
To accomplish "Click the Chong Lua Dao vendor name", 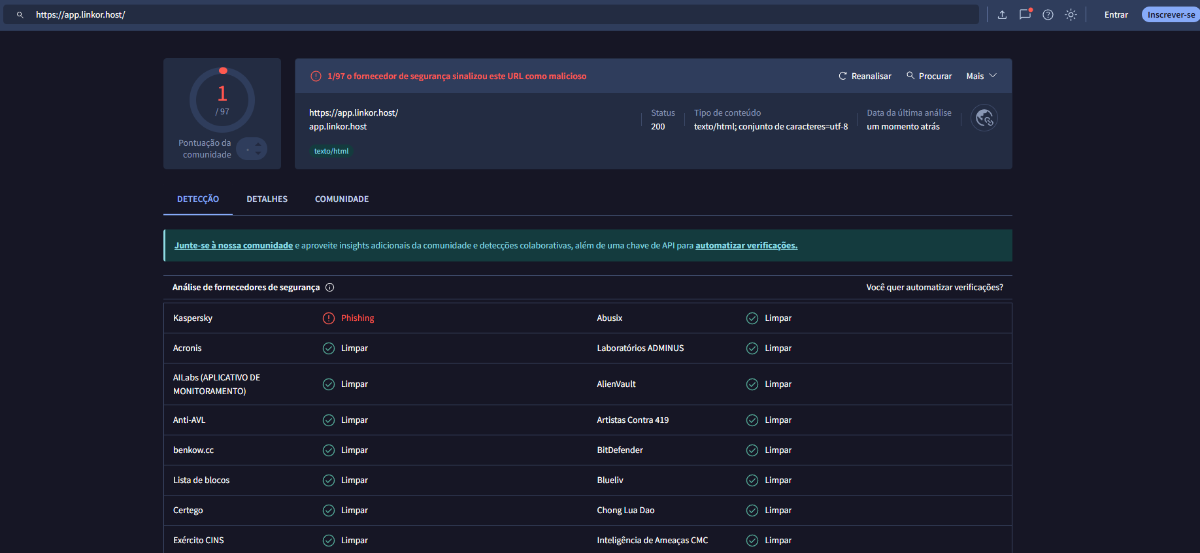I will (625, 510).
